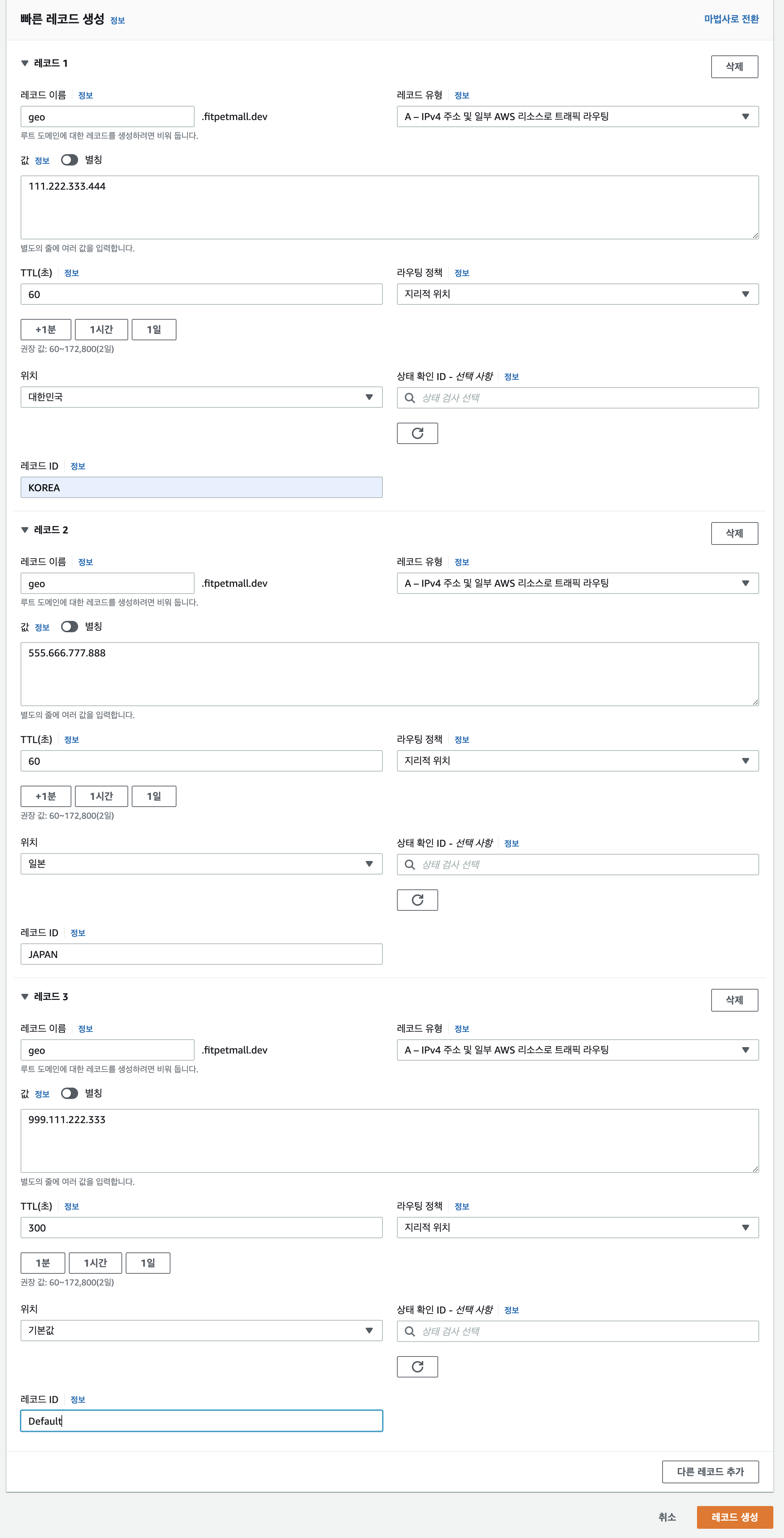Toggle the 별칭 alias switch in Record 1
The height and width of the screenshot is (1538, 784).
[70, 160]
